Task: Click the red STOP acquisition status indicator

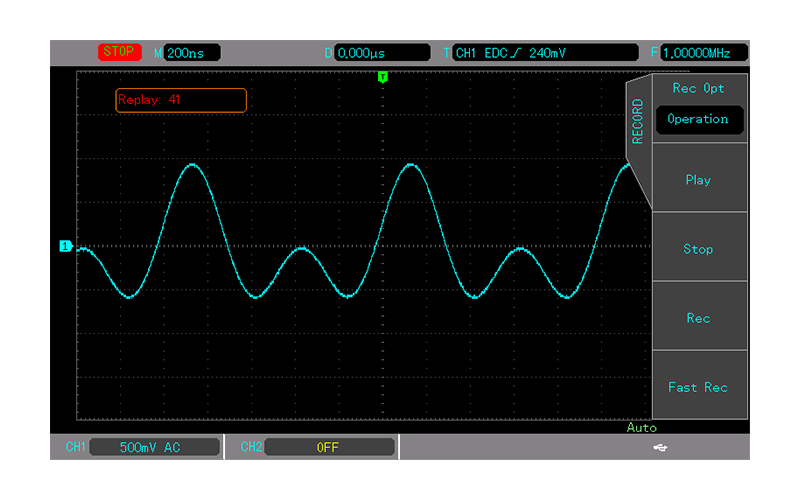Action: pos(120,52)
